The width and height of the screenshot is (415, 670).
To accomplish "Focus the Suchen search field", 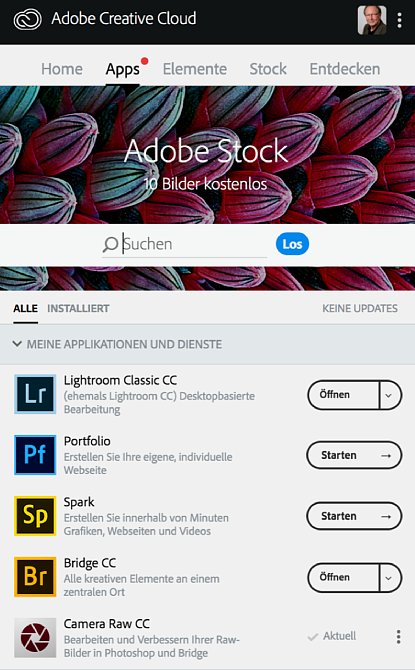I will click(x=185, y=244).
